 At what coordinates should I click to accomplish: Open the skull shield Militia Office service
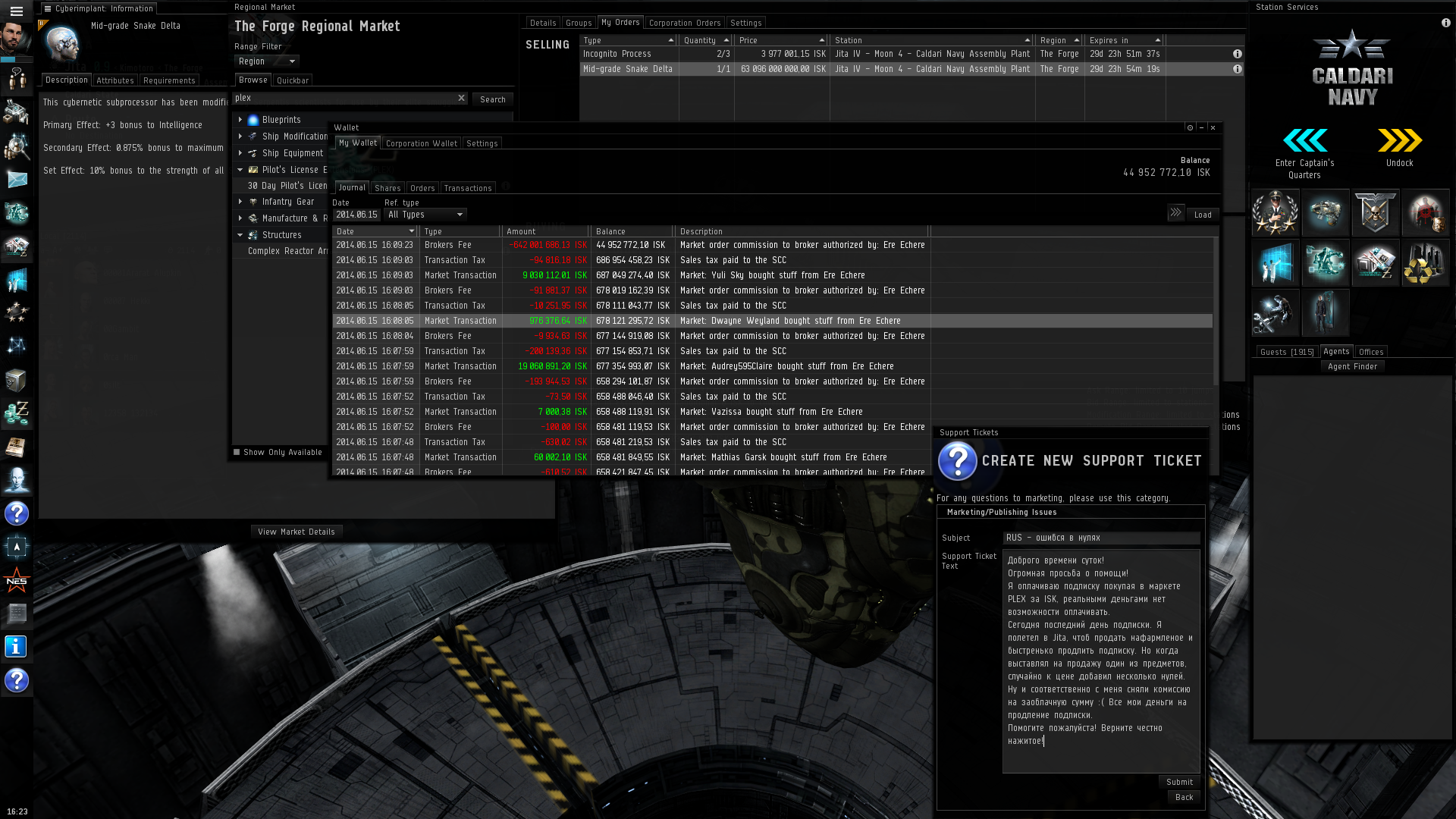(x=1376, y=212)
